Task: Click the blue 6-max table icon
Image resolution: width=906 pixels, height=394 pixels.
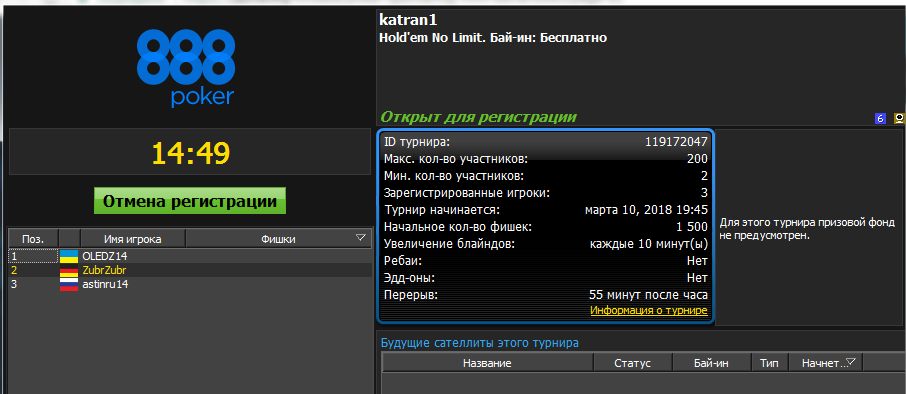Action: (881, 119)
